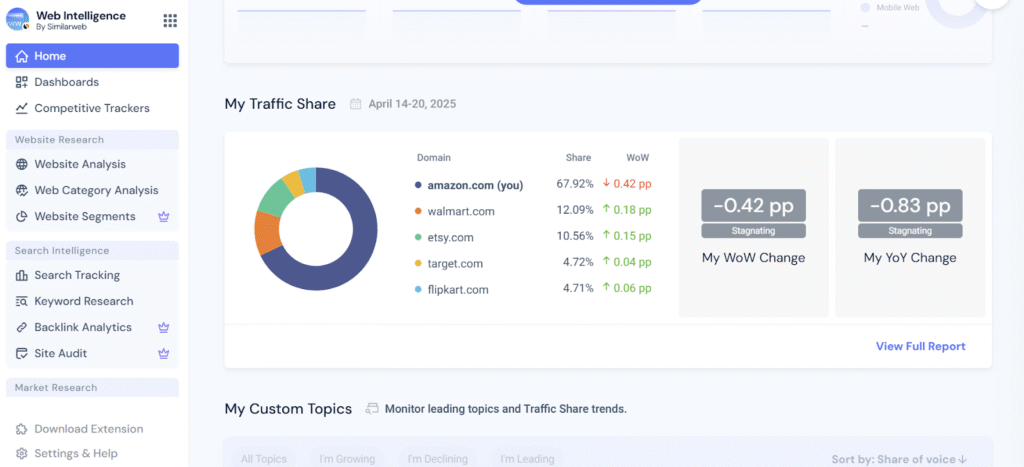The width and height of the screenshot is (1024, 467).
Task: Collapse the Website Research section header
Action: click(x=92, y=140)
